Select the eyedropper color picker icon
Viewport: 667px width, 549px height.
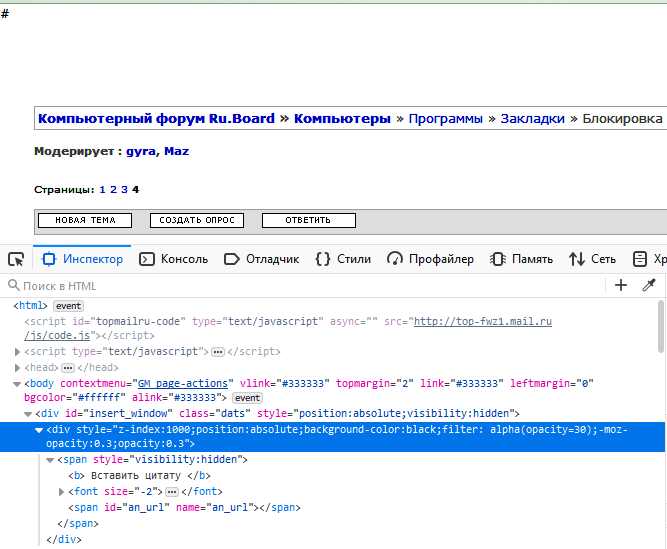pyautogui.click(x=649, y=285)
